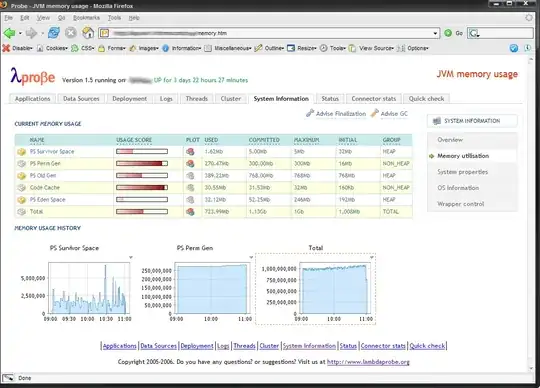Open the CSS toolbar menu
The width and height of the screenshot is (540, 388).
[x=83, y=48]
